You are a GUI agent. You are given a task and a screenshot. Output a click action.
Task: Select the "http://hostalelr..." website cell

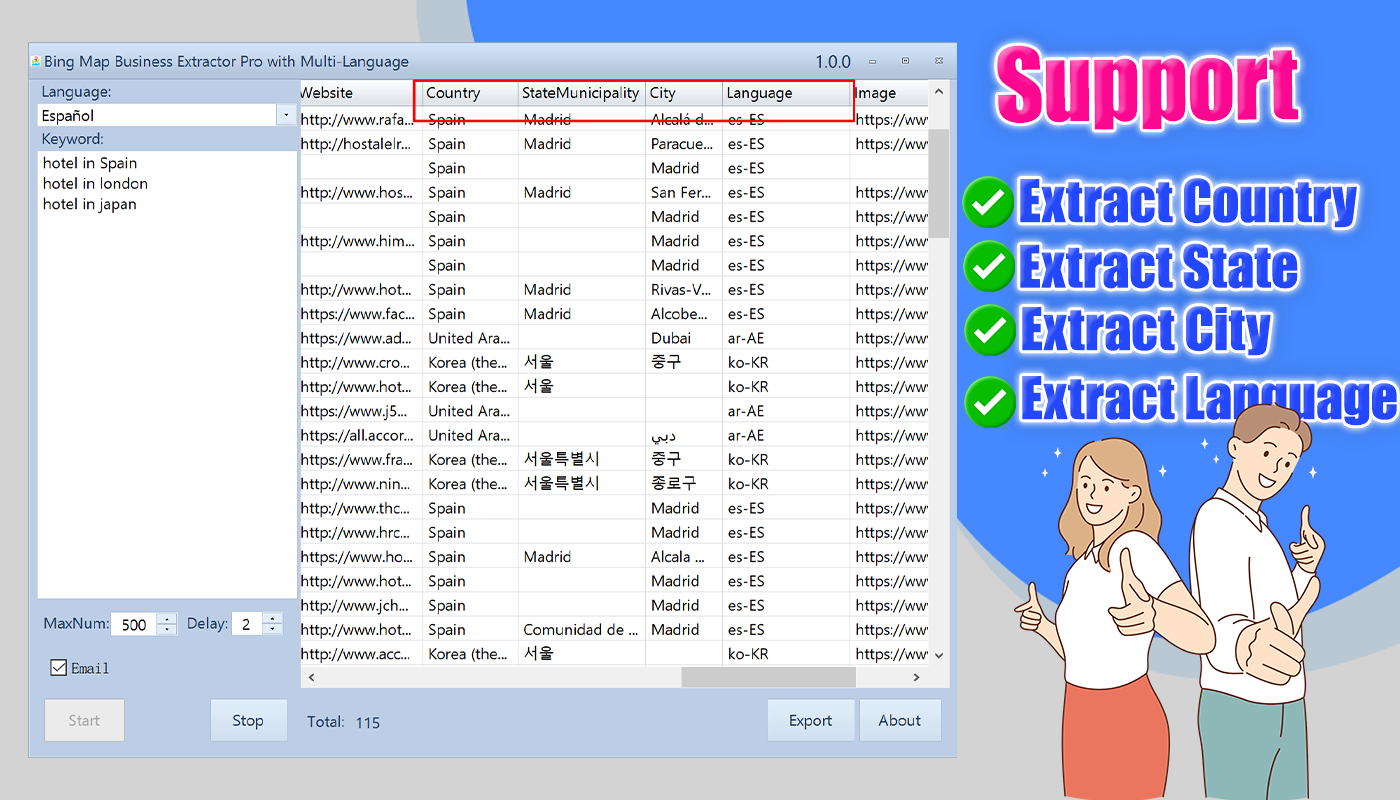pos(361,144)
